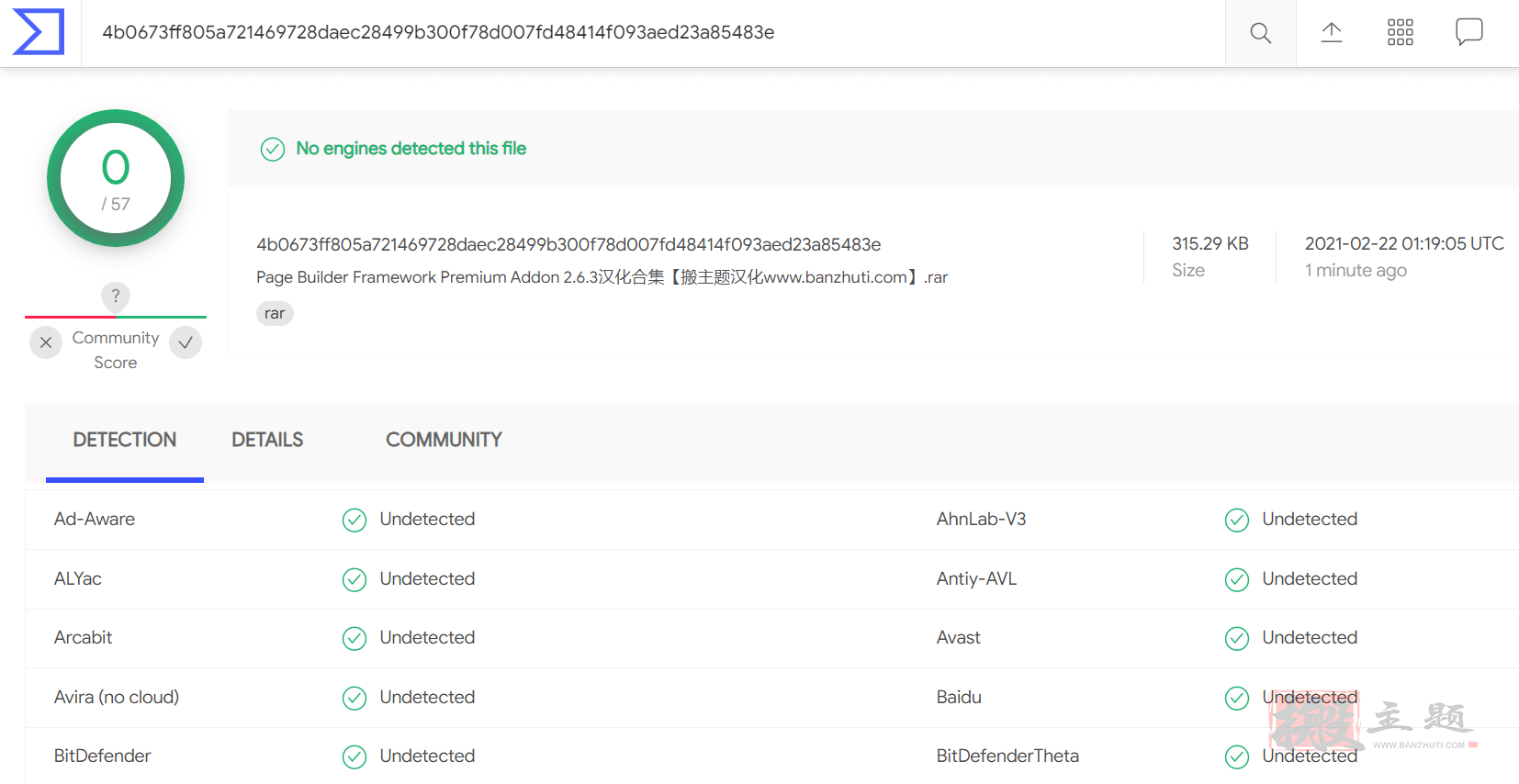Select the Undetected result for AhnLab-V3

(x=1310, y=520)
